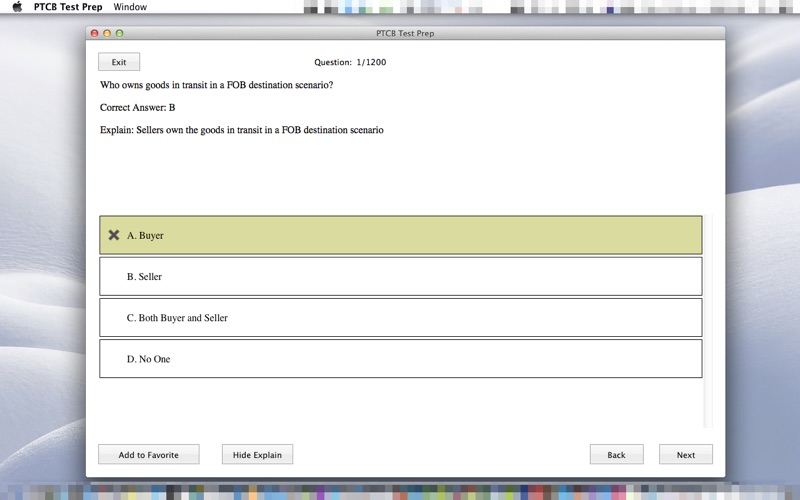Open the Apple menu
This screenshot has width=800, height=500.
[17, 7]
